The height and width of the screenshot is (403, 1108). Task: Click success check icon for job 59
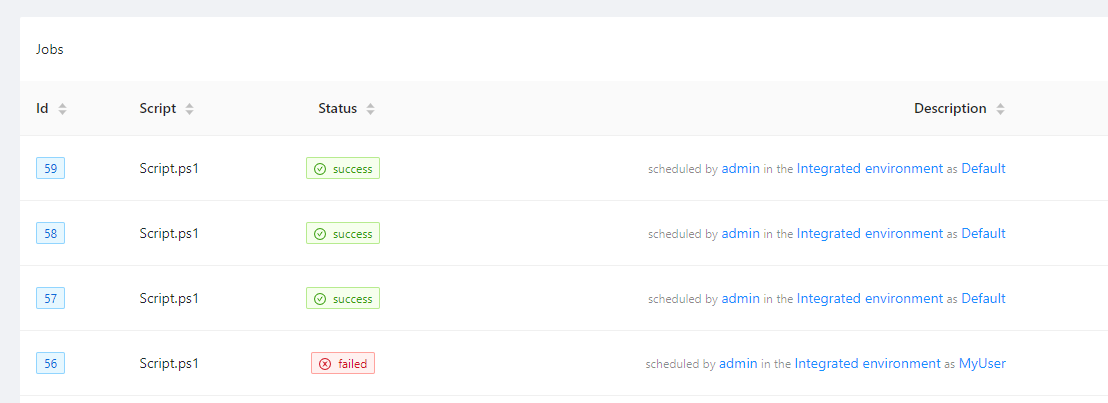coord(320,169)
